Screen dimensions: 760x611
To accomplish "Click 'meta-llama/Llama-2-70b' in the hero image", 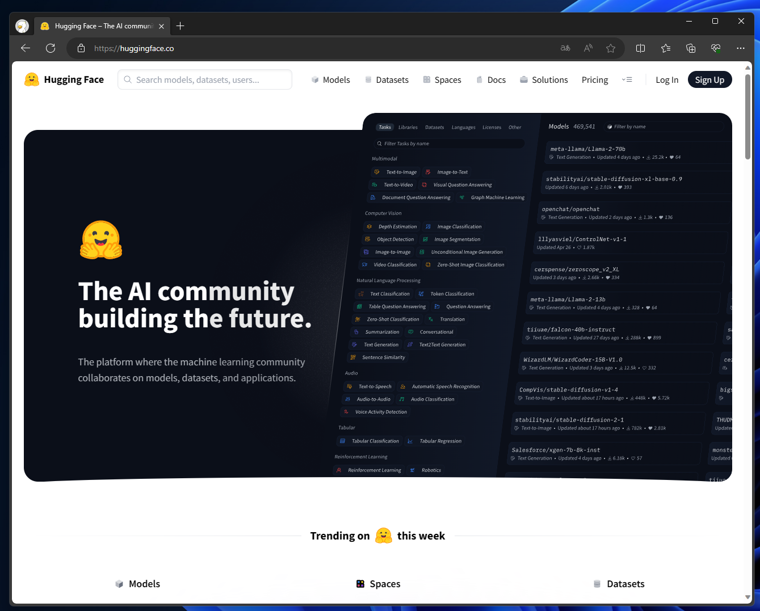I will (588, 149).
